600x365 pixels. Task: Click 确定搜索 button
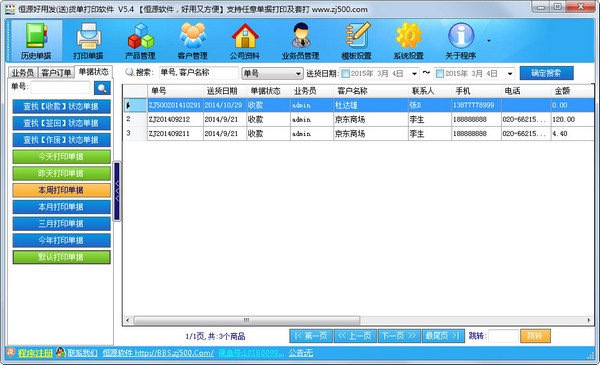pos(546,73)
